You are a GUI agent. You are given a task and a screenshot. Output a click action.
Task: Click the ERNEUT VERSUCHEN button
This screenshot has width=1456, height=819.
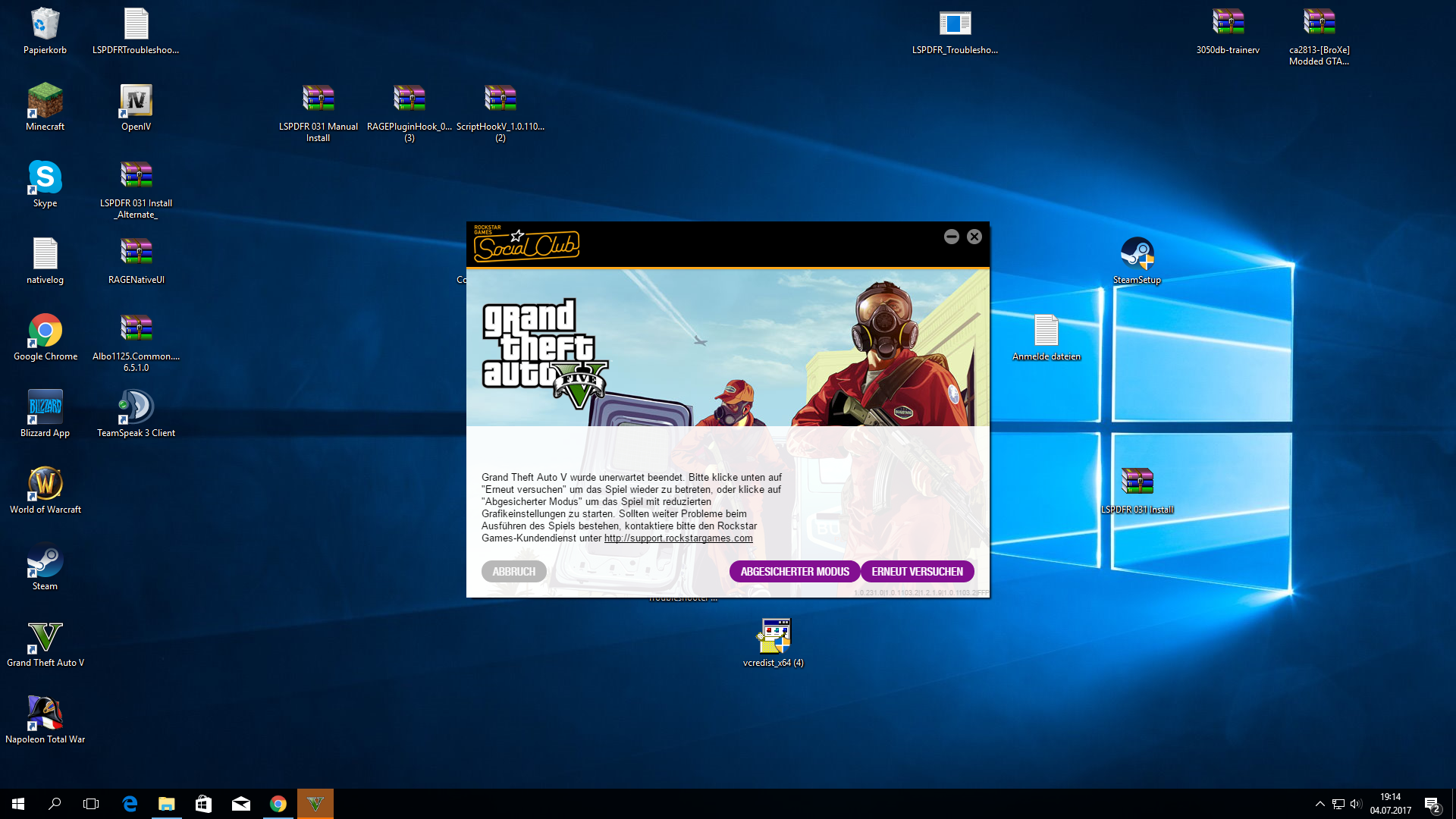pos(917,572)
